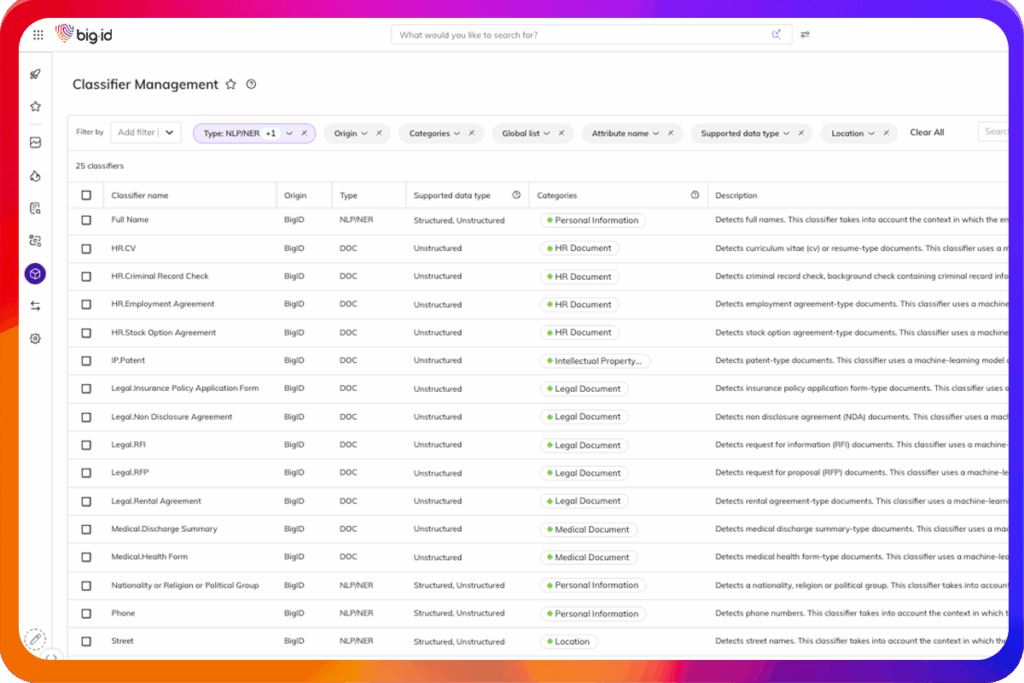Check the Full Name classifier checkbox

pos(86,220)
